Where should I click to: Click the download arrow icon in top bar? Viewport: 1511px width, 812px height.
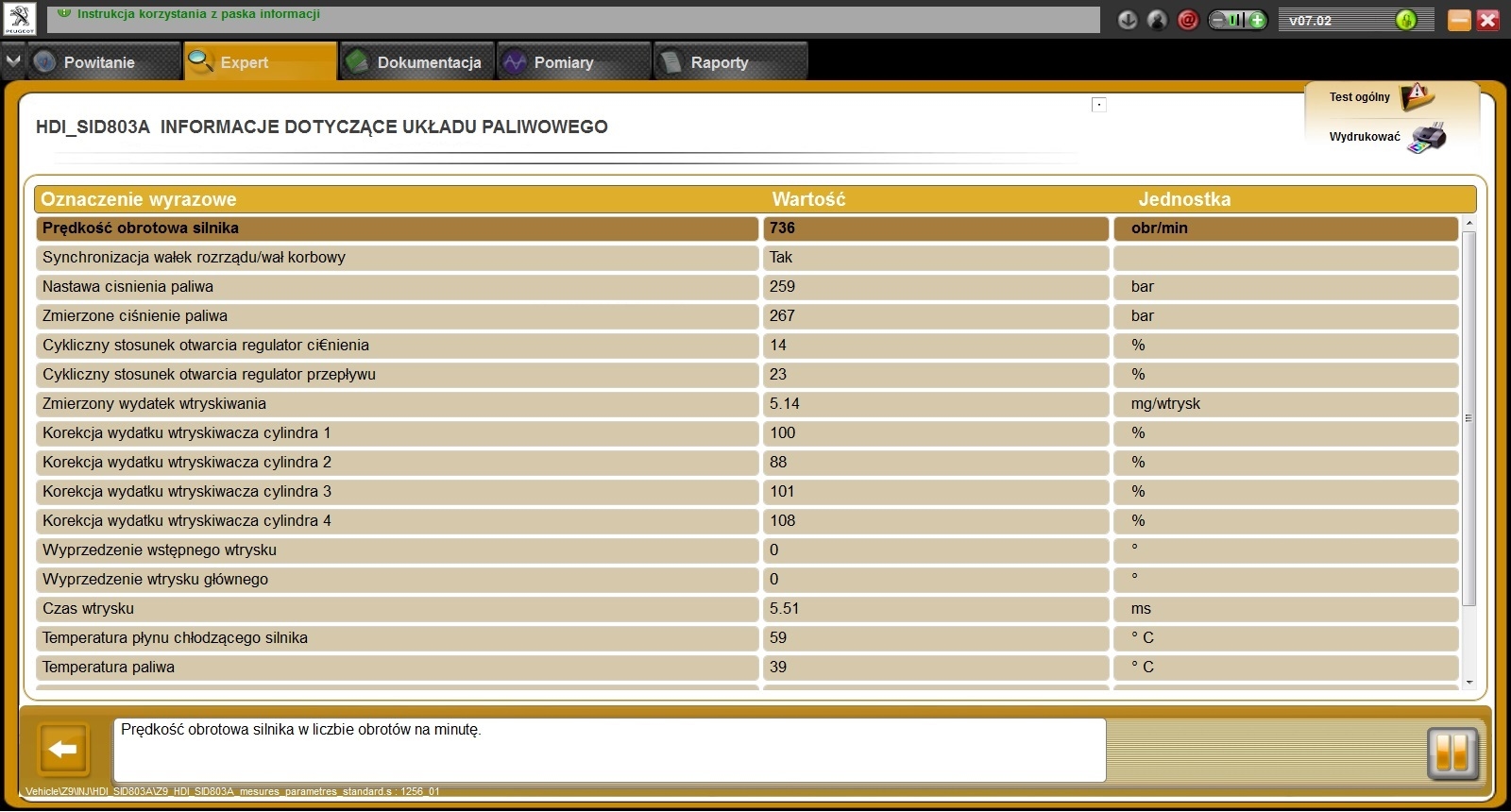(1128, 20)
